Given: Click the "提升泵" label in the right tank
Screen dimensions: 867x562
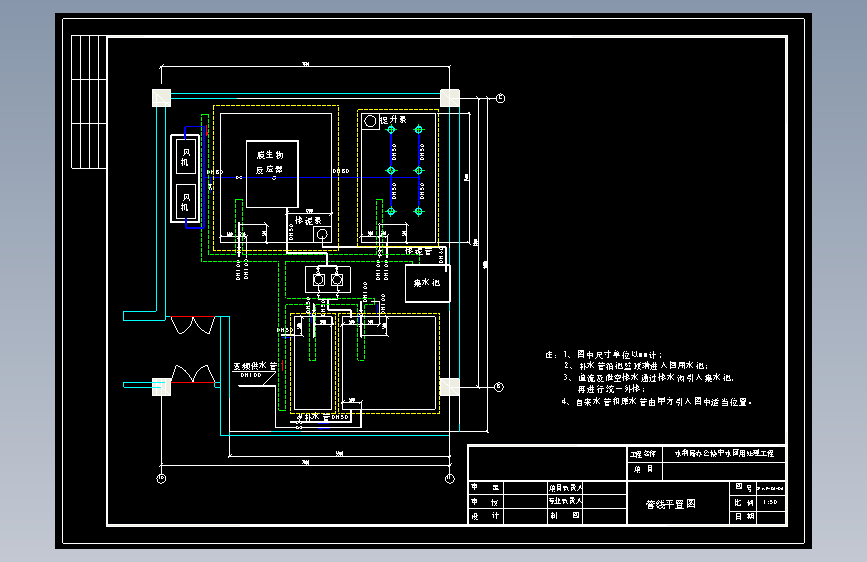Looking at the screenshot, I should click(x=393, y=119).
